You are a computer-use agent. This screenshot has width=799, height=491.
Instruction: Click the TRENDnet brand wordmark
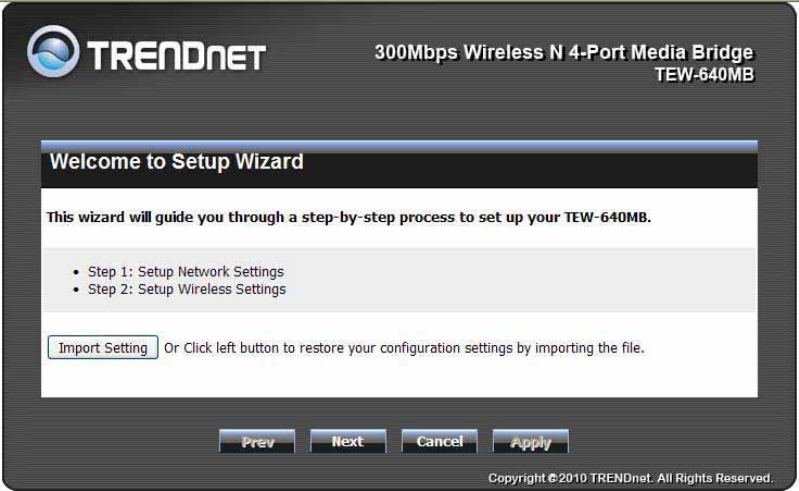[x=176, y=56]
